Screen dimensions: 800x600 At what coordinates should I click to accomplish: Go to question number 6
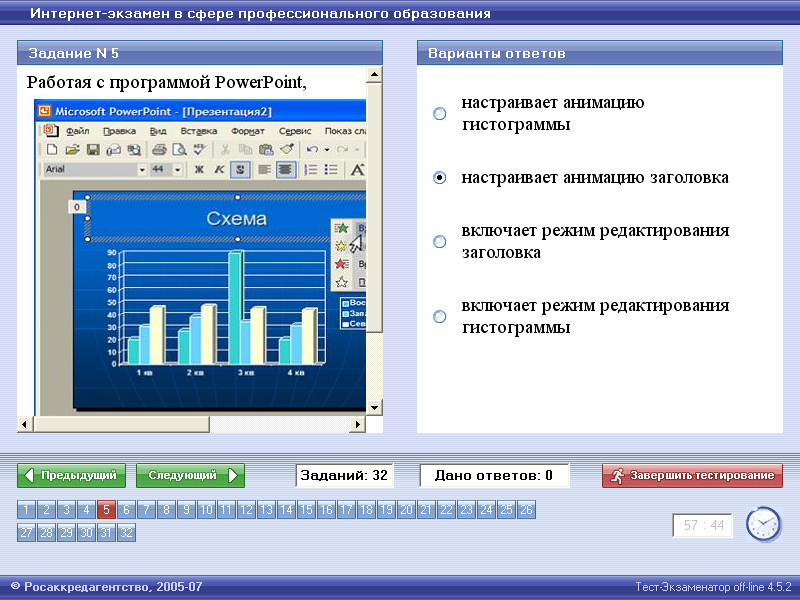click(x=126, y=509)
